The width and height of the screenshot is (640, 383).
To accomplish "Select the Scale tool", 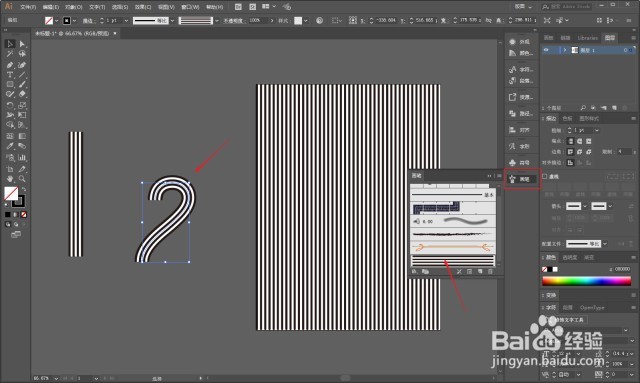I will (x=22, y=105).
